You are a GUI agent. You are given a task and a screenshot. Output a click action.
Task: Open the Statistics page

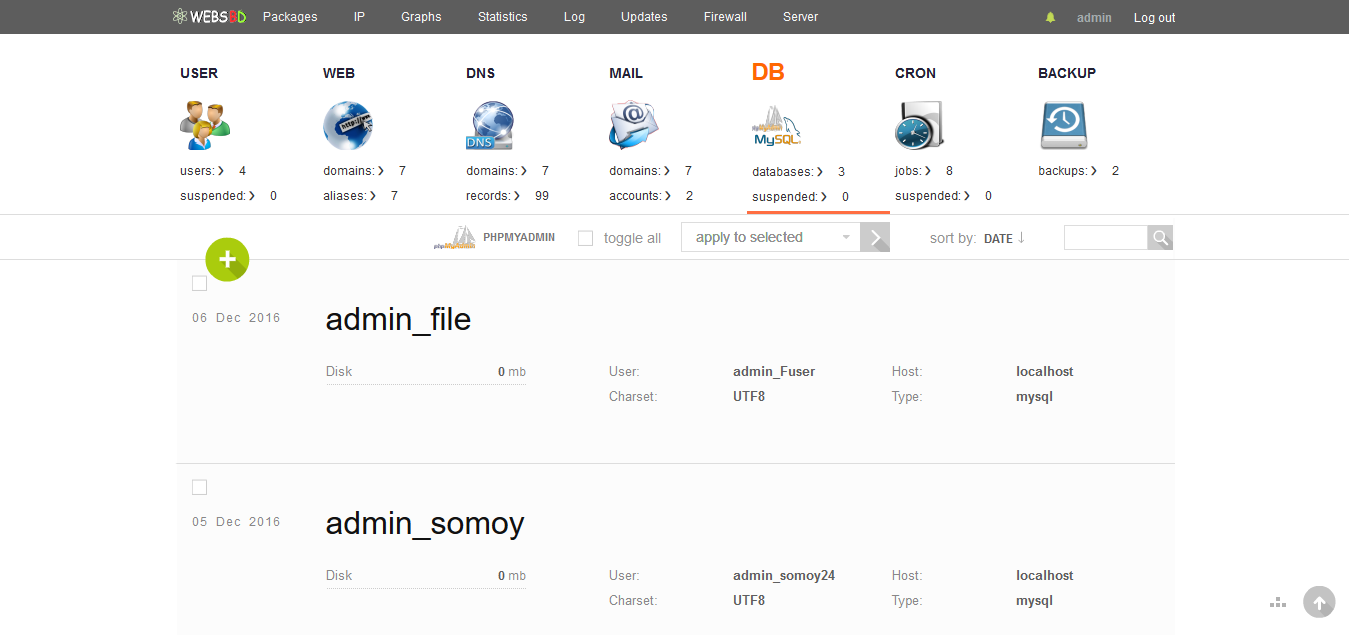(x=502, y=17)
